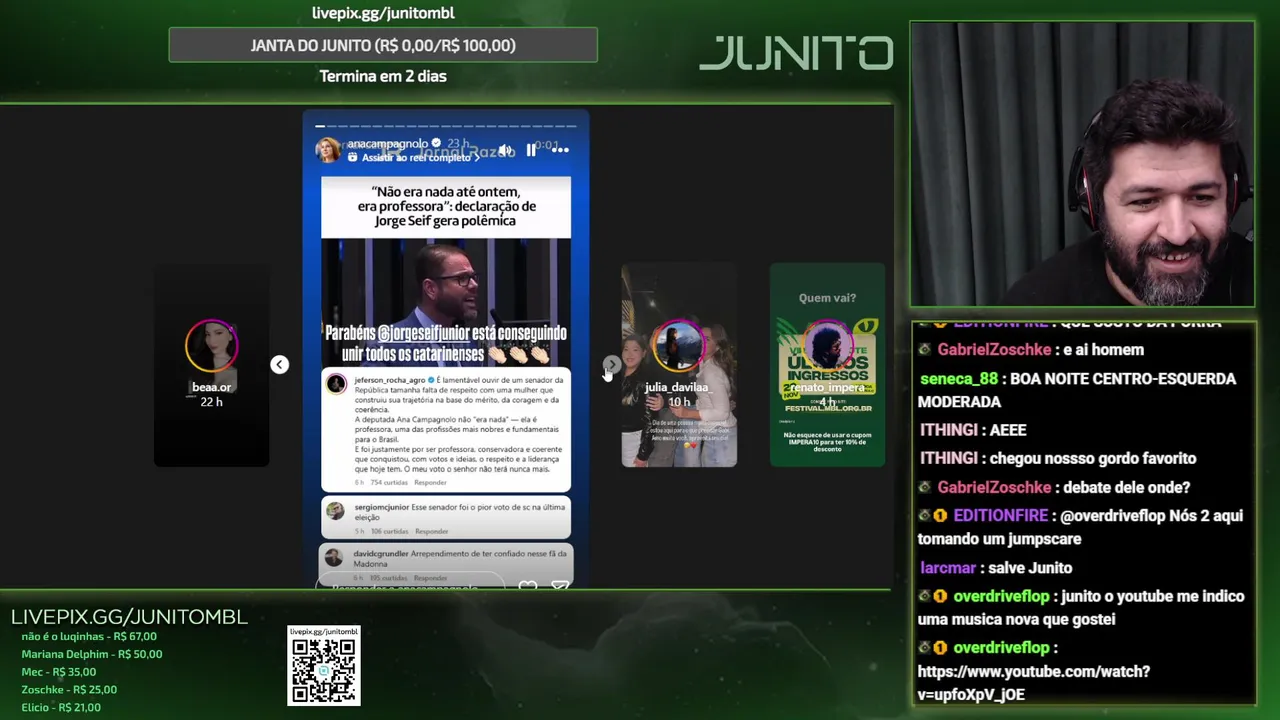Share the story with the send icon

coord(560,586)
